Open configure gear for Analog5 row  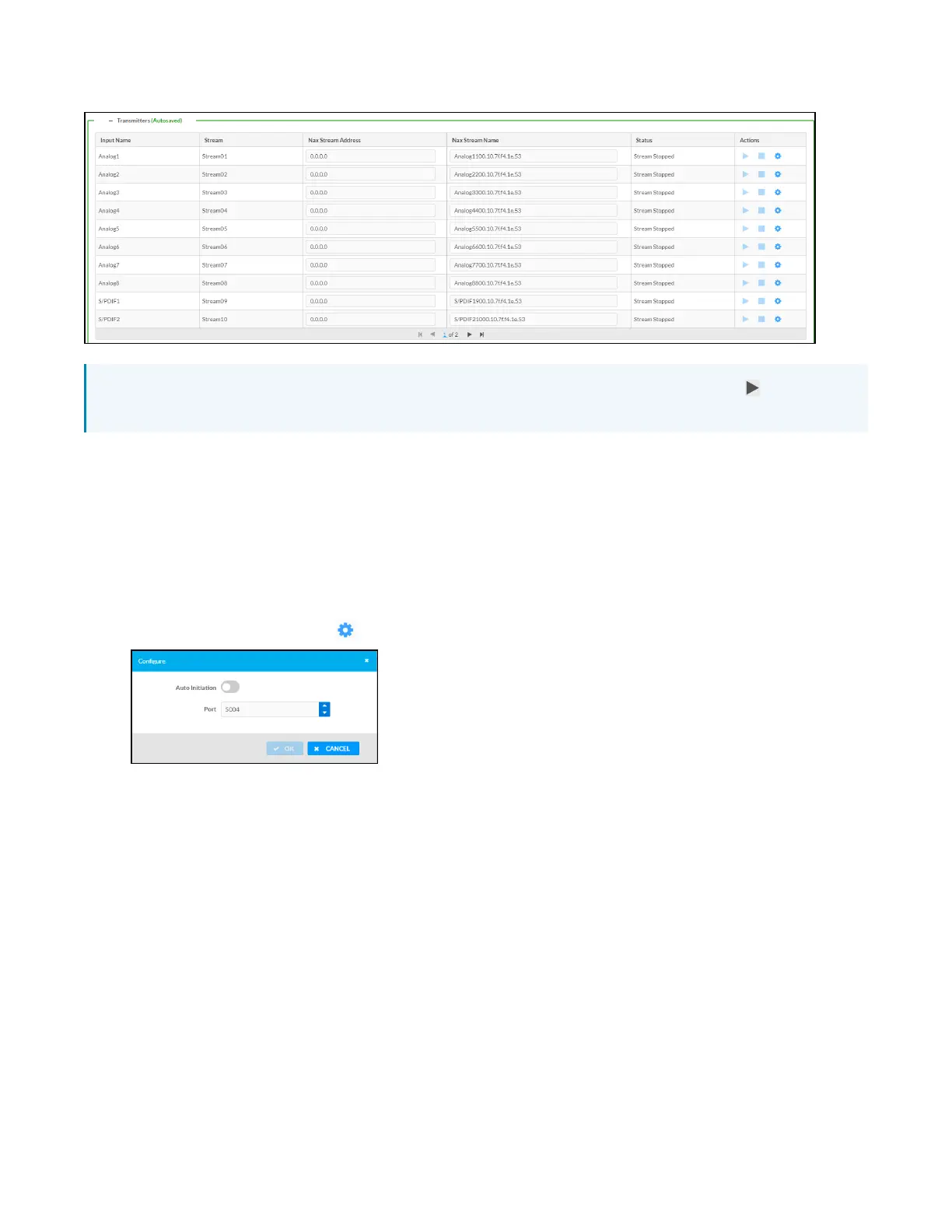pyautogui.click(x=778, y=229)
